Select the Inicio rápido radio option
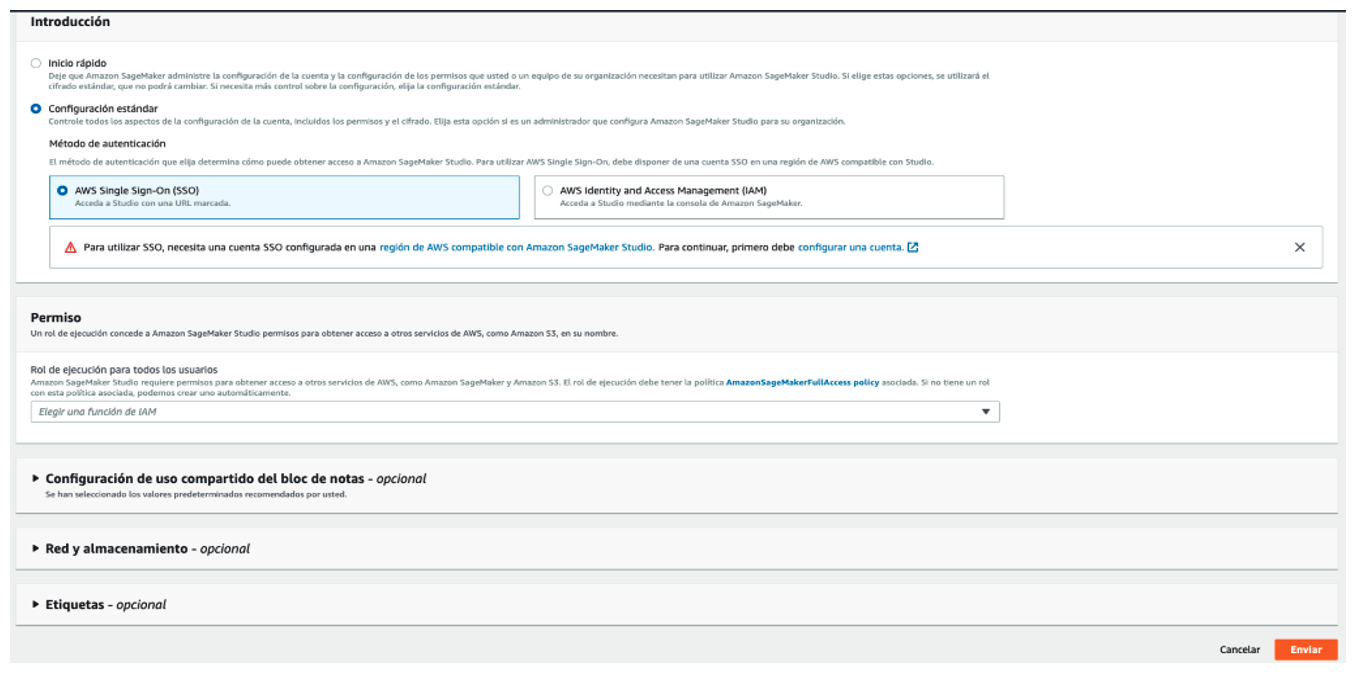This screenshot has width=1356, height=674. coord(36,63)
